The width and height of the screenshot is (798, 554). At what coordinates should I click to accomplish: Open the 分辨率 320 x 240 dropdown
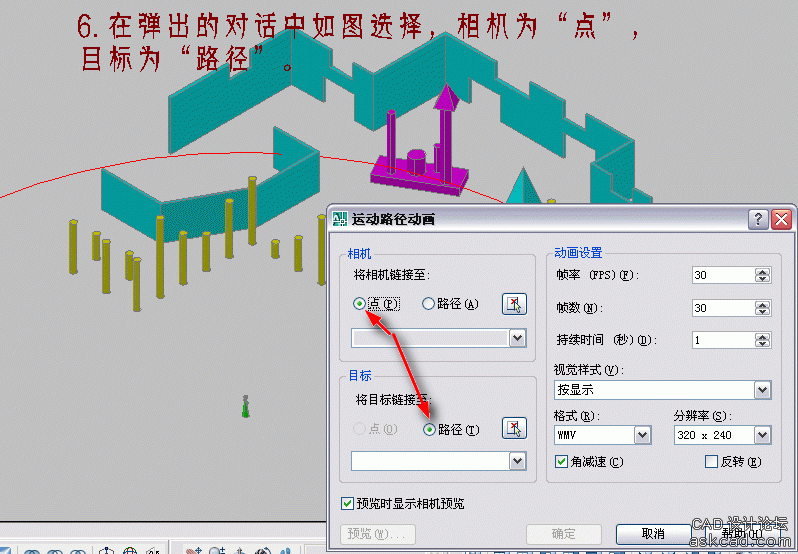762,435
